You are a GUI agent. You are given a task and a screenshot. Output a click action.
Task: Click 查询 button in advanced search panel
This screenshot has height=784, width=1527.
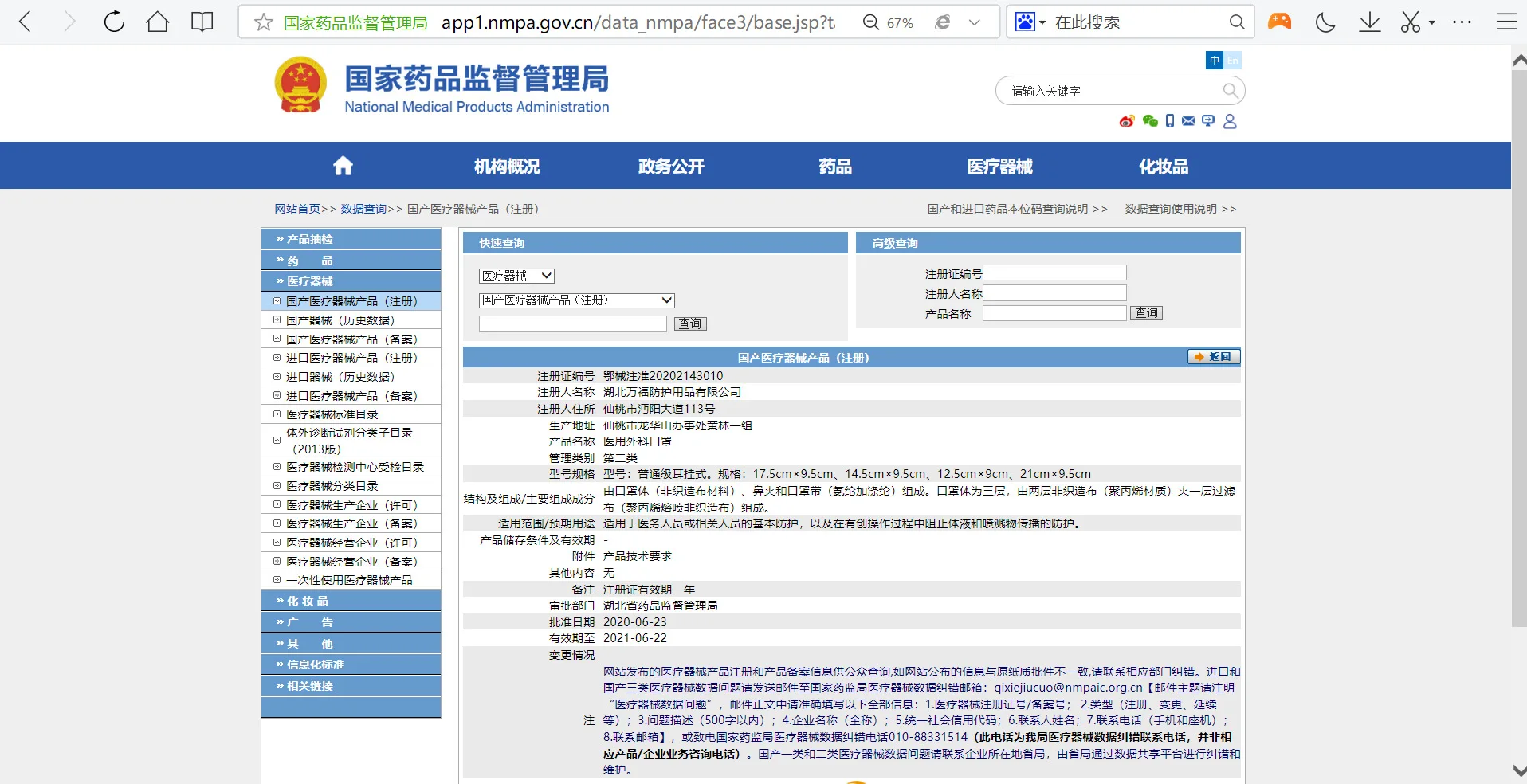click(1146, 313)
